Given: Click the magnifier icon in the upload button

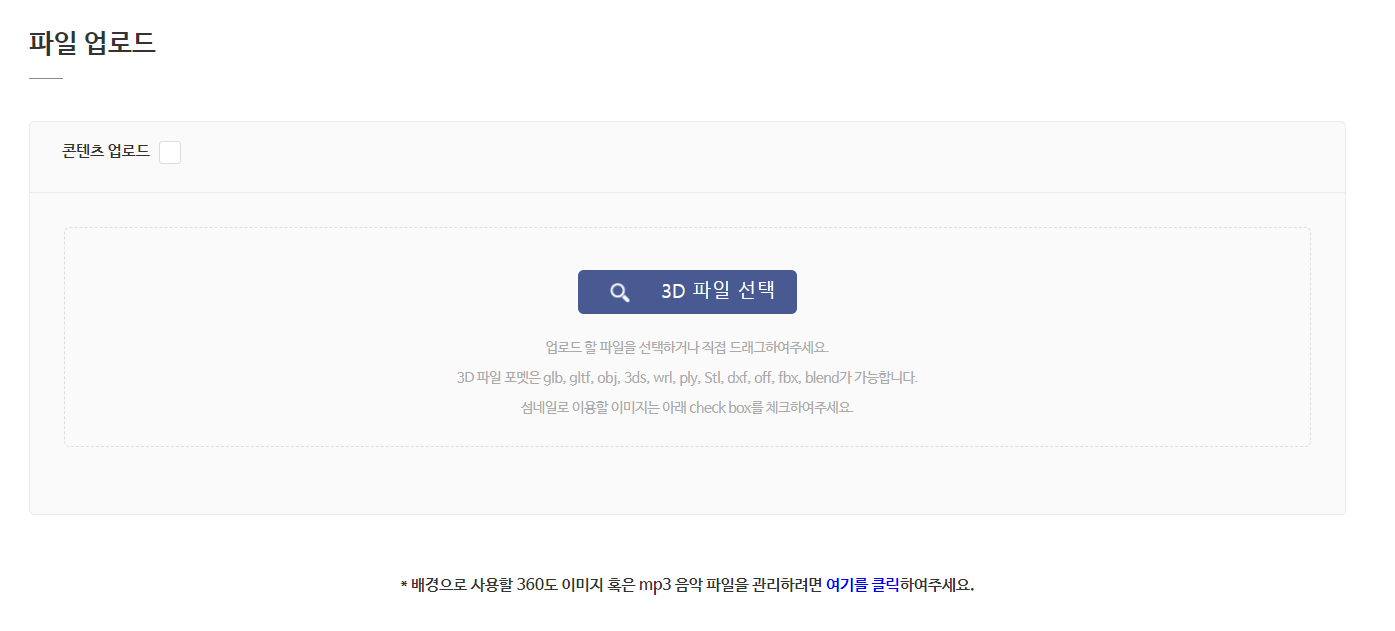Looking at the screenshot, I should pyautogui.click(x=620, y=292).
